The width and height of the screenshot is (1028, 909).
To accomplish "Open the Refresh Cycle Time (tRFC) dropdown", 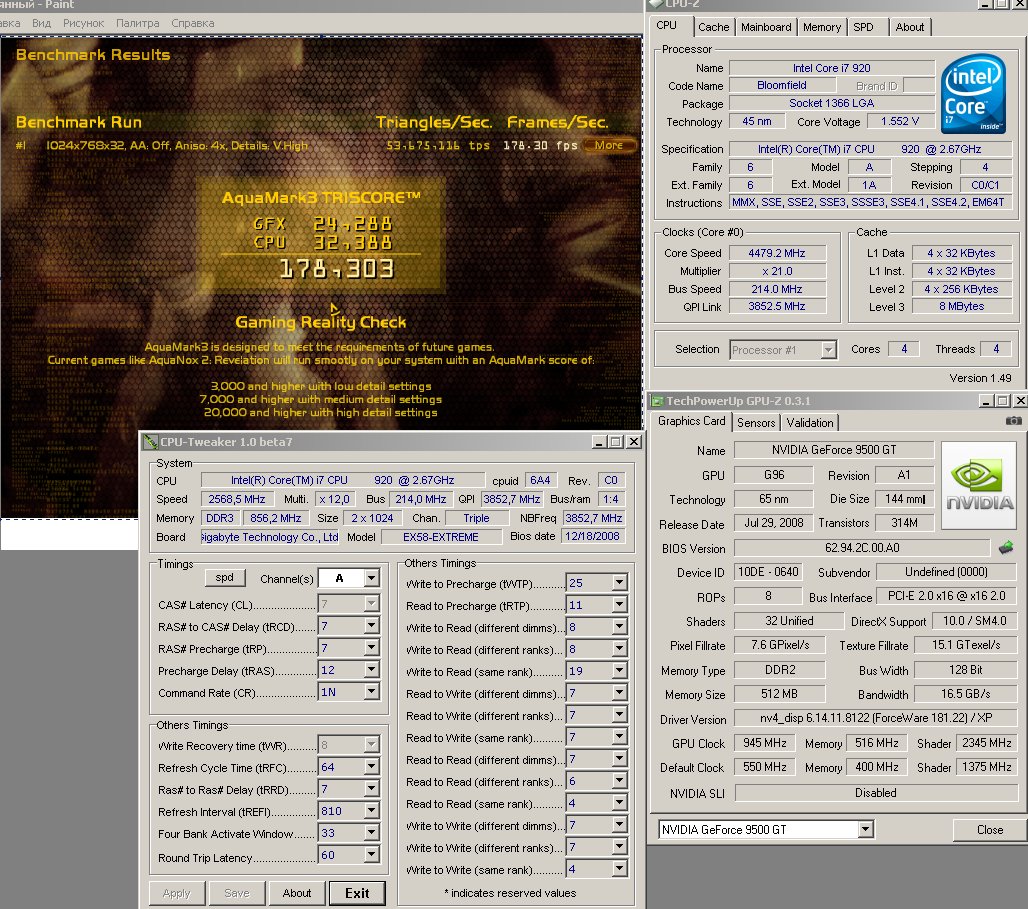I will [x=371, y=767].
